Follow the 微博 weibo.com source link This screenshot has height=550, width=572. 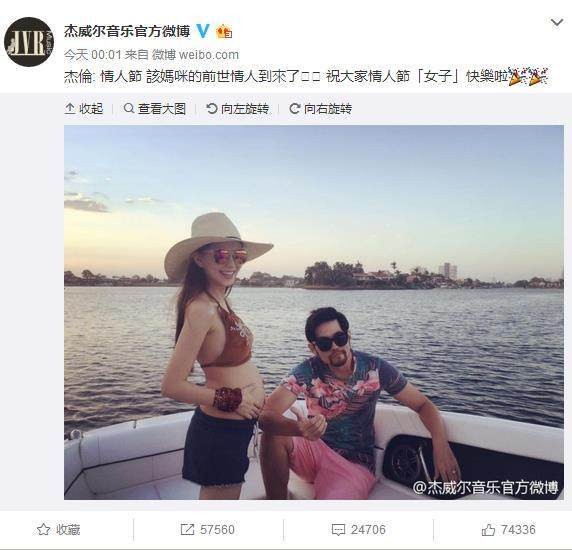195,55
